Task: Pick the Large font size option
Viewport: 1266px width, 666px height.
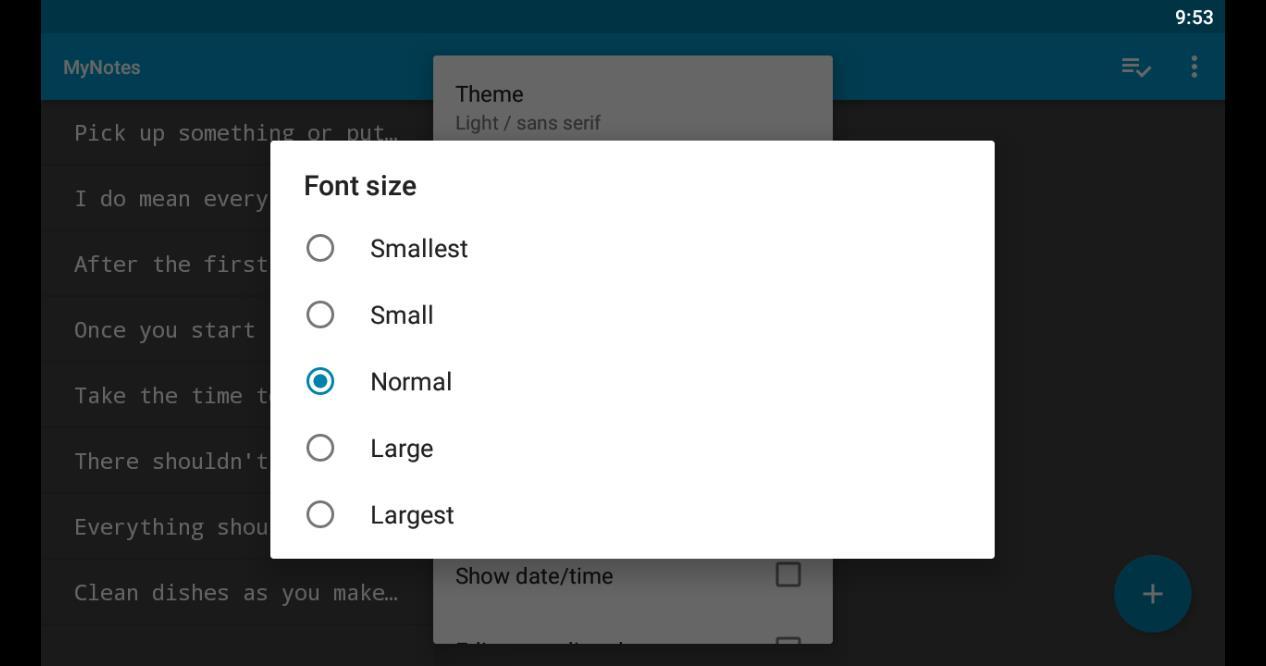Action: (x=320, y=448)
